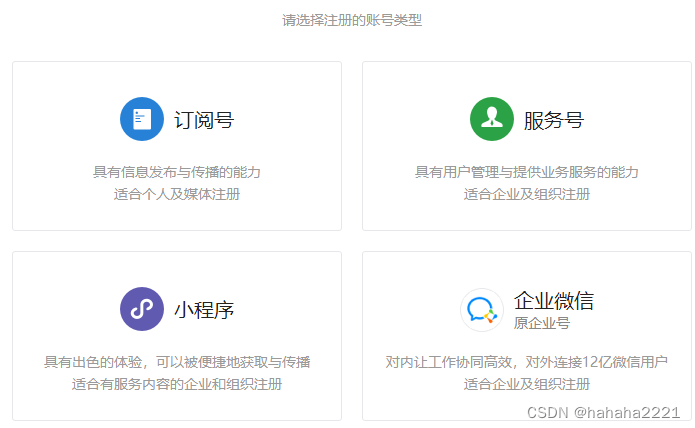Viewport: 695px width, 428px height.
Task: Choose the 企业微信 title text
Action: click(x=554, y=301)
